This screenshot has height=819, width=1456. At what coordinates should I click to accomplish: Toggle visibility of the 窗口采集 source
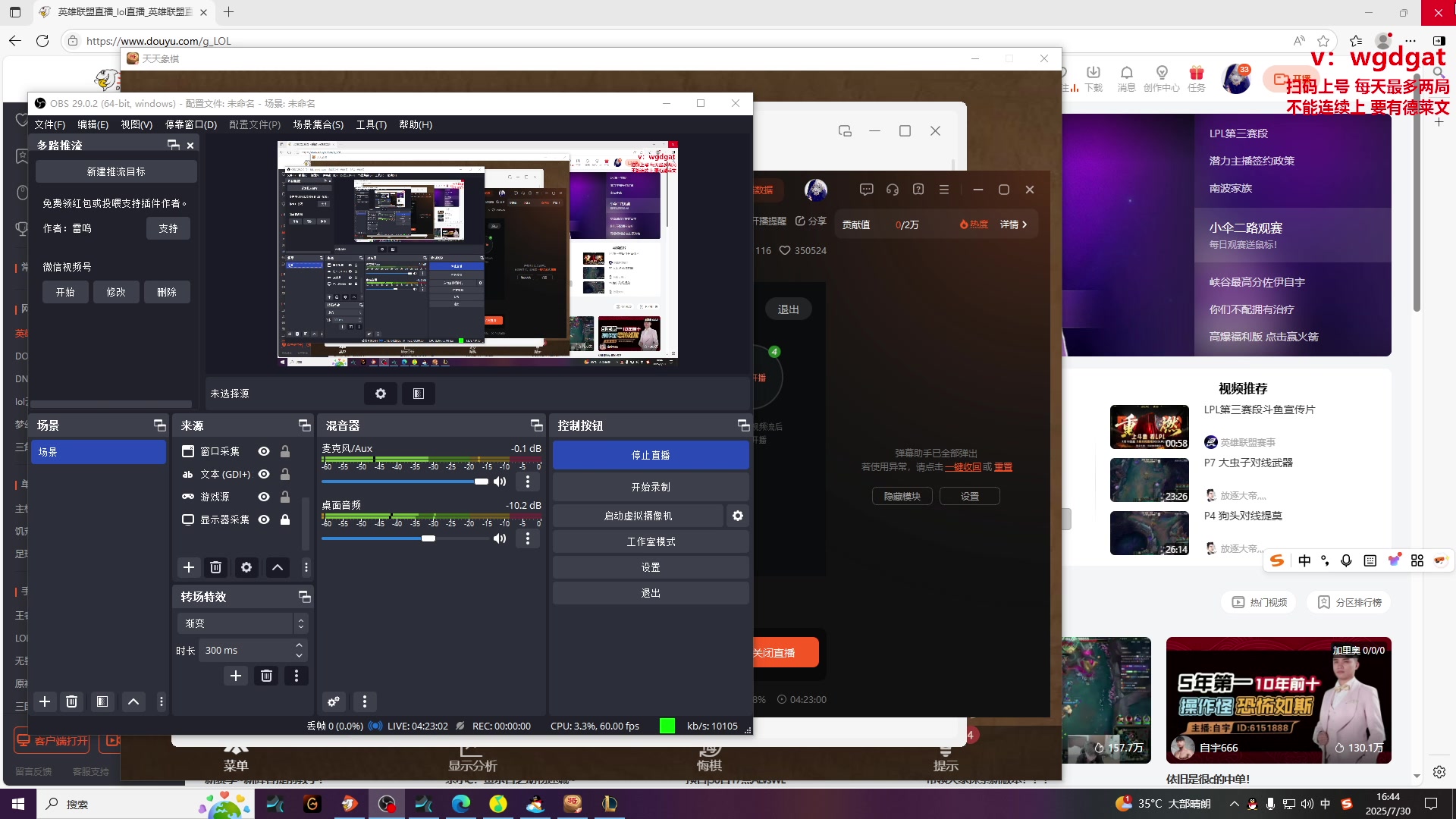click(x=264, y=451)
